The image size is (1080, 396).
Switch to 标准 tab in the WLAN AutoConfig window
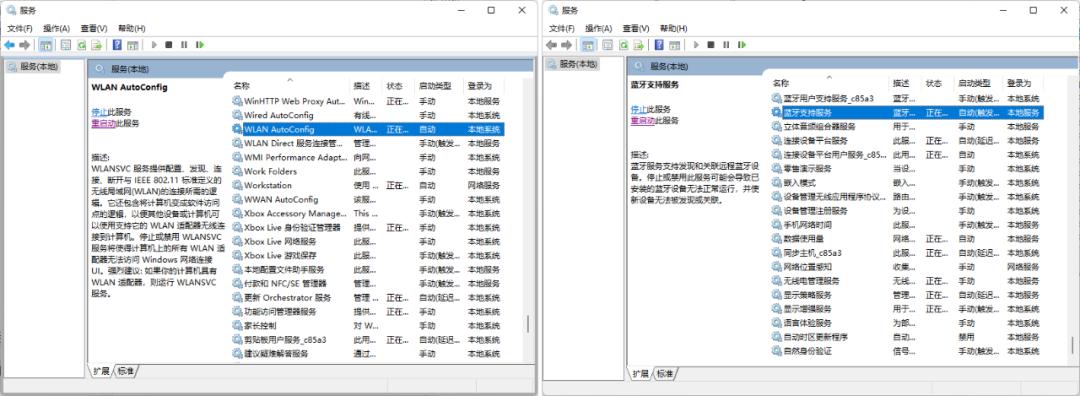[x=126, y=371]
